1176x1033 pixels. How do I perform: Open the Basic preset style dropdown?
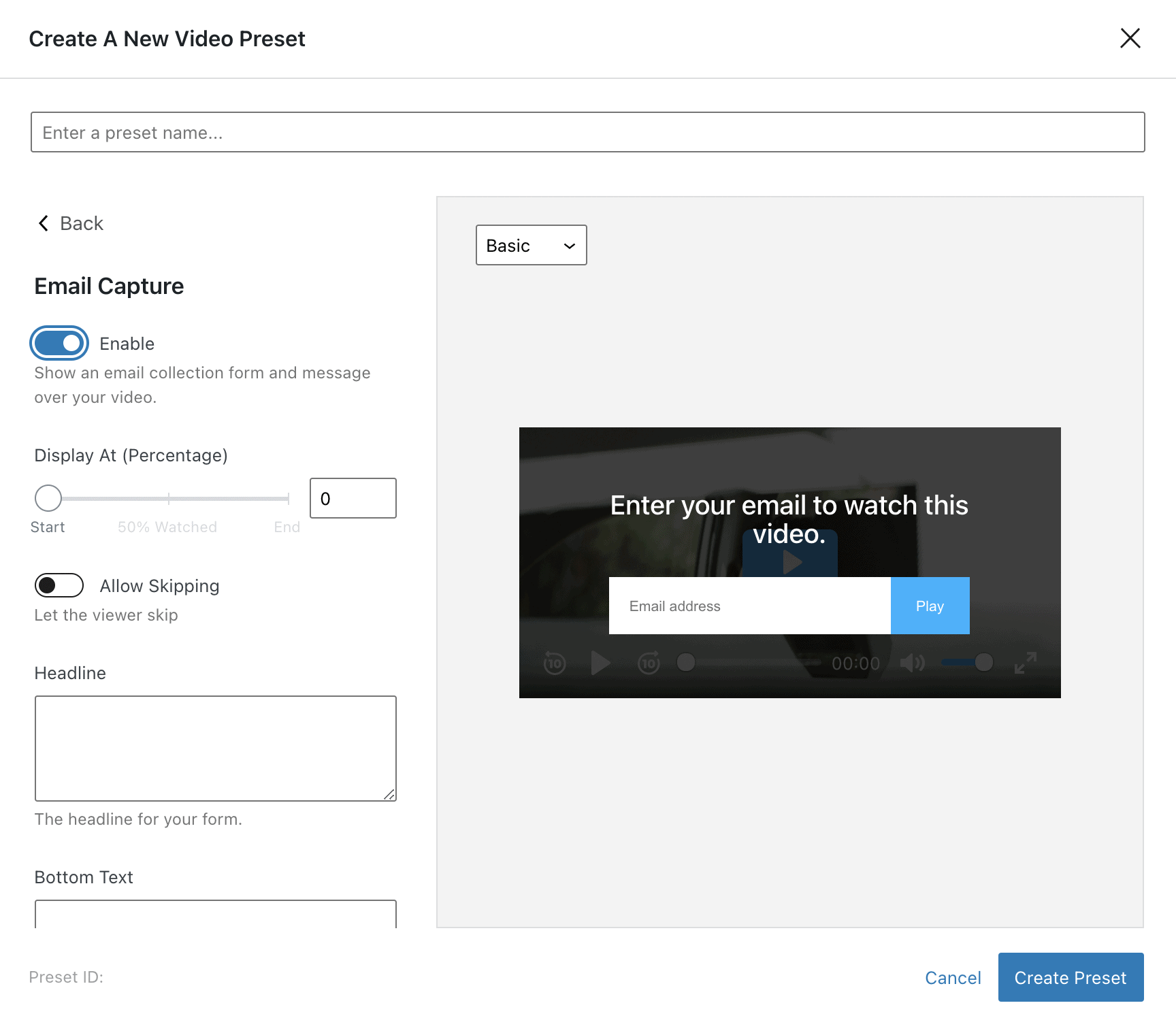(531, 246)
